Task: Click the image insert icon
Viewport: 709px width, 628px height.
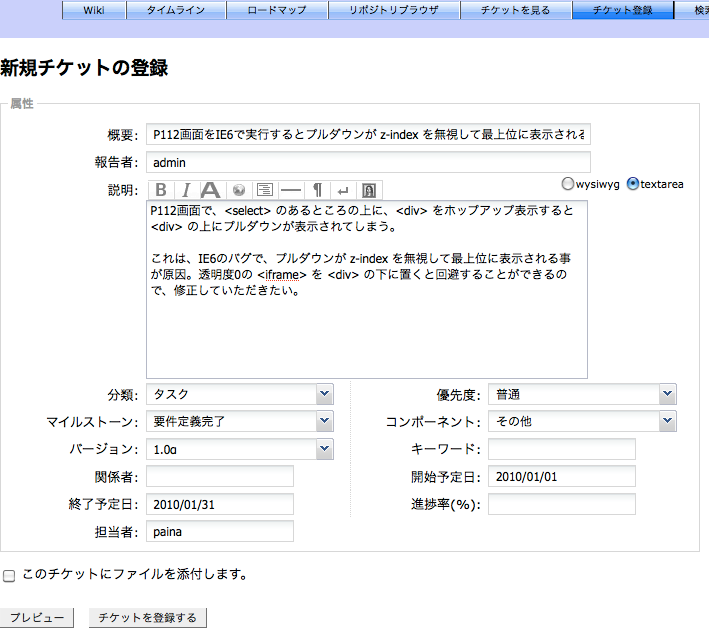Action: coord(369,190)
